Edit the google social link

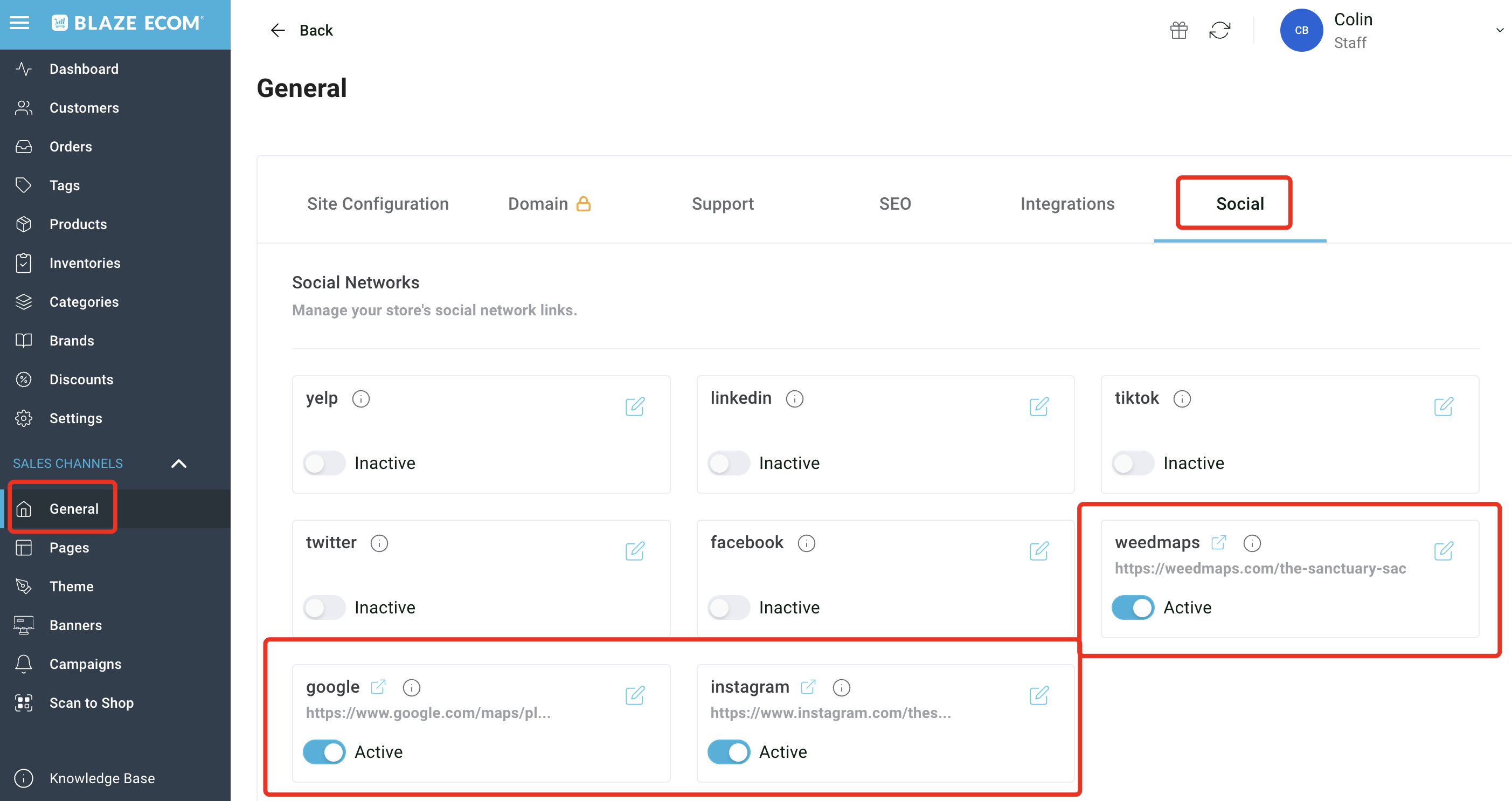(635, 695)
